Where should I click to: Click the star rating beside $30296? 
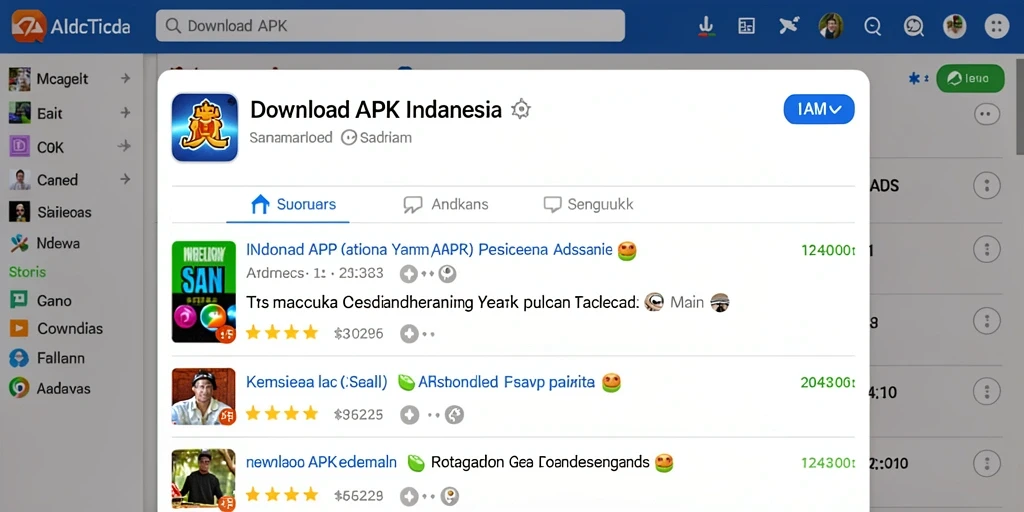[281, 333]
